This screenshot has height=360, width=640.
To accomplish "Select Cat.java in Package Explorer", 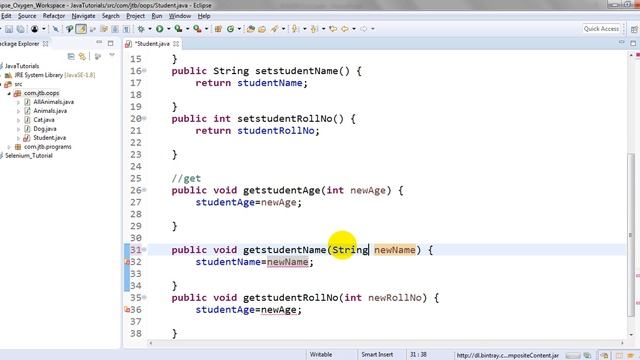I will coord(44,120).
